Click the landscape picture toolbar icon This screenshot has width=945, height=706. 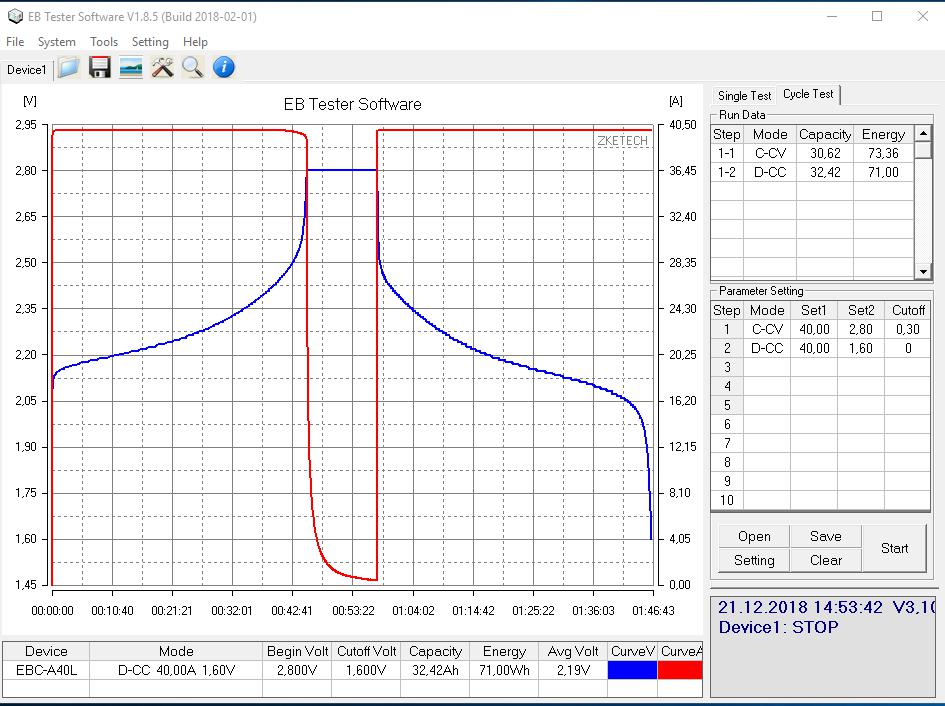point(130,68)
